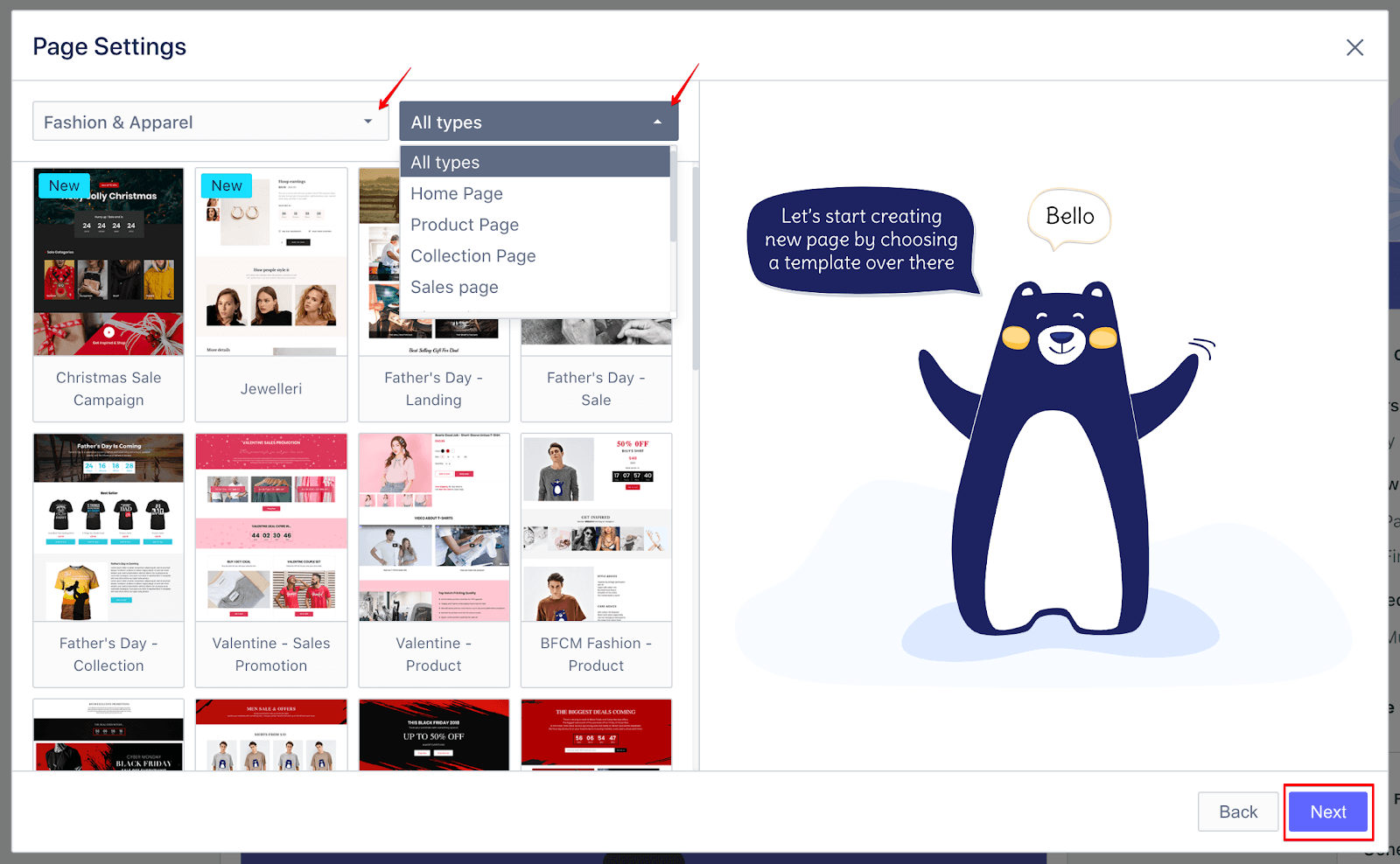The width and height of the screenshot is (1400, 864).
Task: Click the template list scrollbar
Action: click(694, 262)
